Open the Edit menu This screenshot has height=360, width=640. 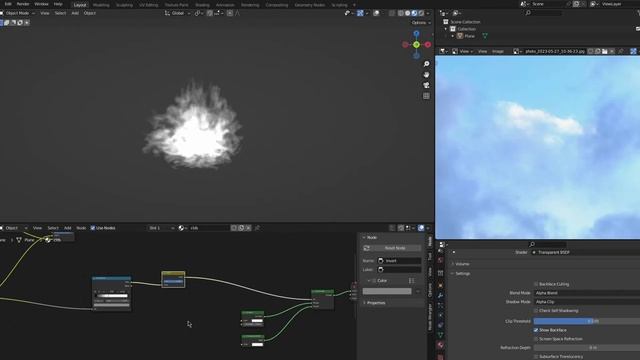(8, 4)
